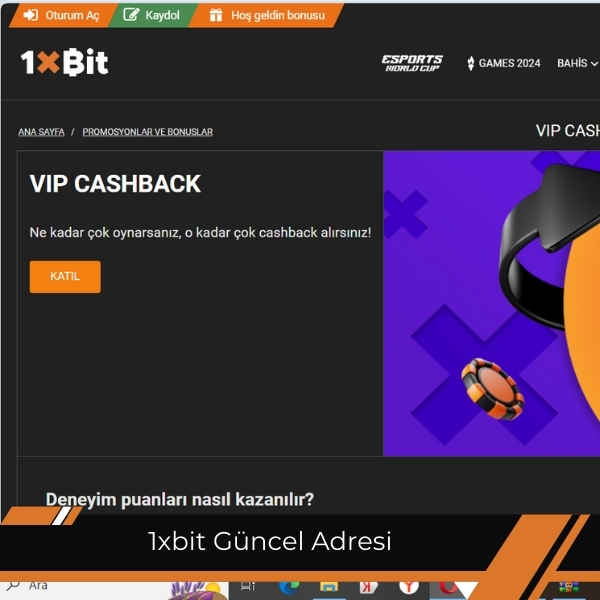This screenshot has width=600, height=600.
Task: Click the gift icon for welcome bonus
Action: coord(216,15)
